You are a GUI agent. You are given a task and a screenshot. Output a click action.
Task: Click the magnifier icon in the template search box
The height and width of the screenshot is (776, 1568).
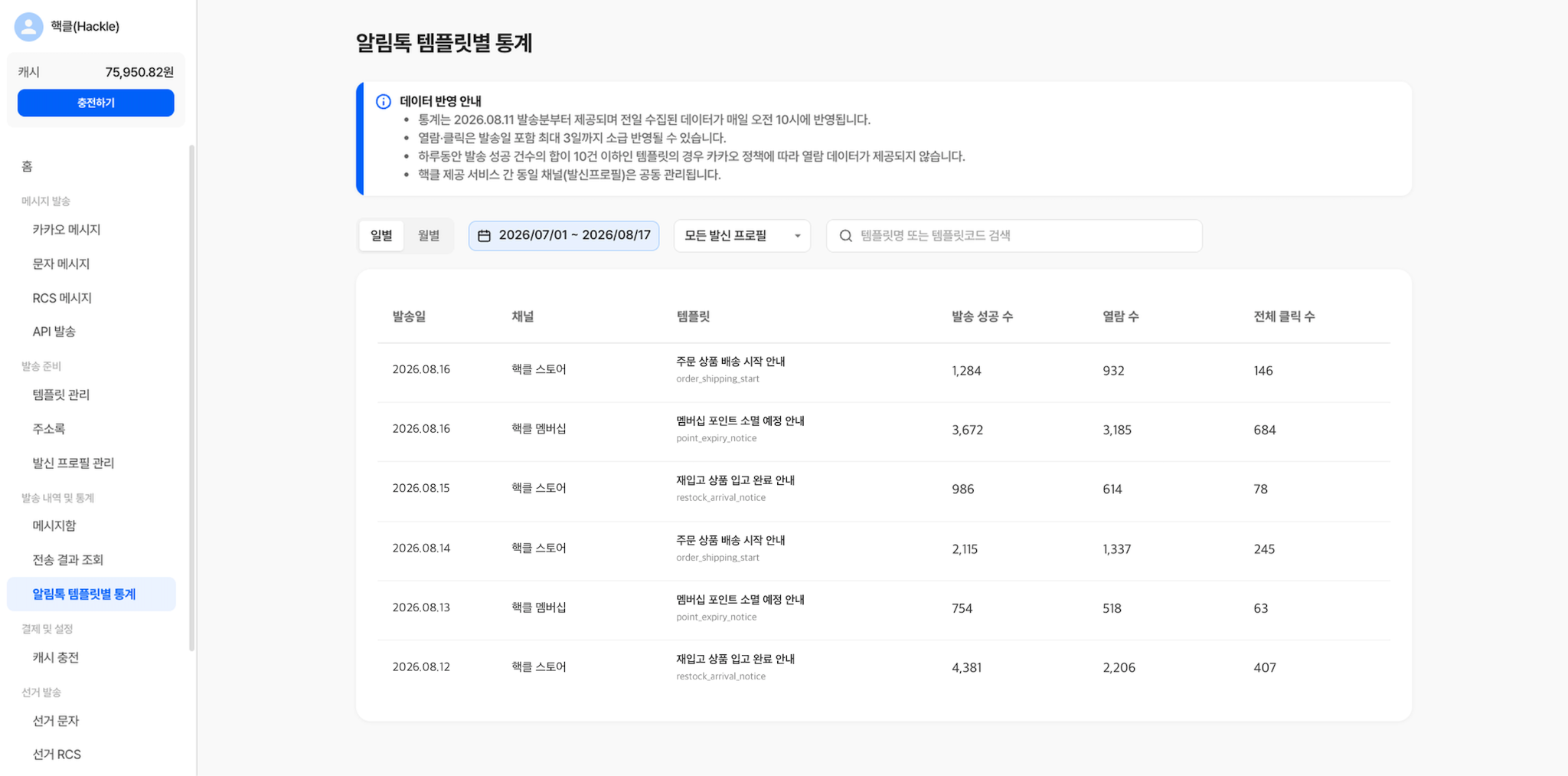tap(845, 236)
